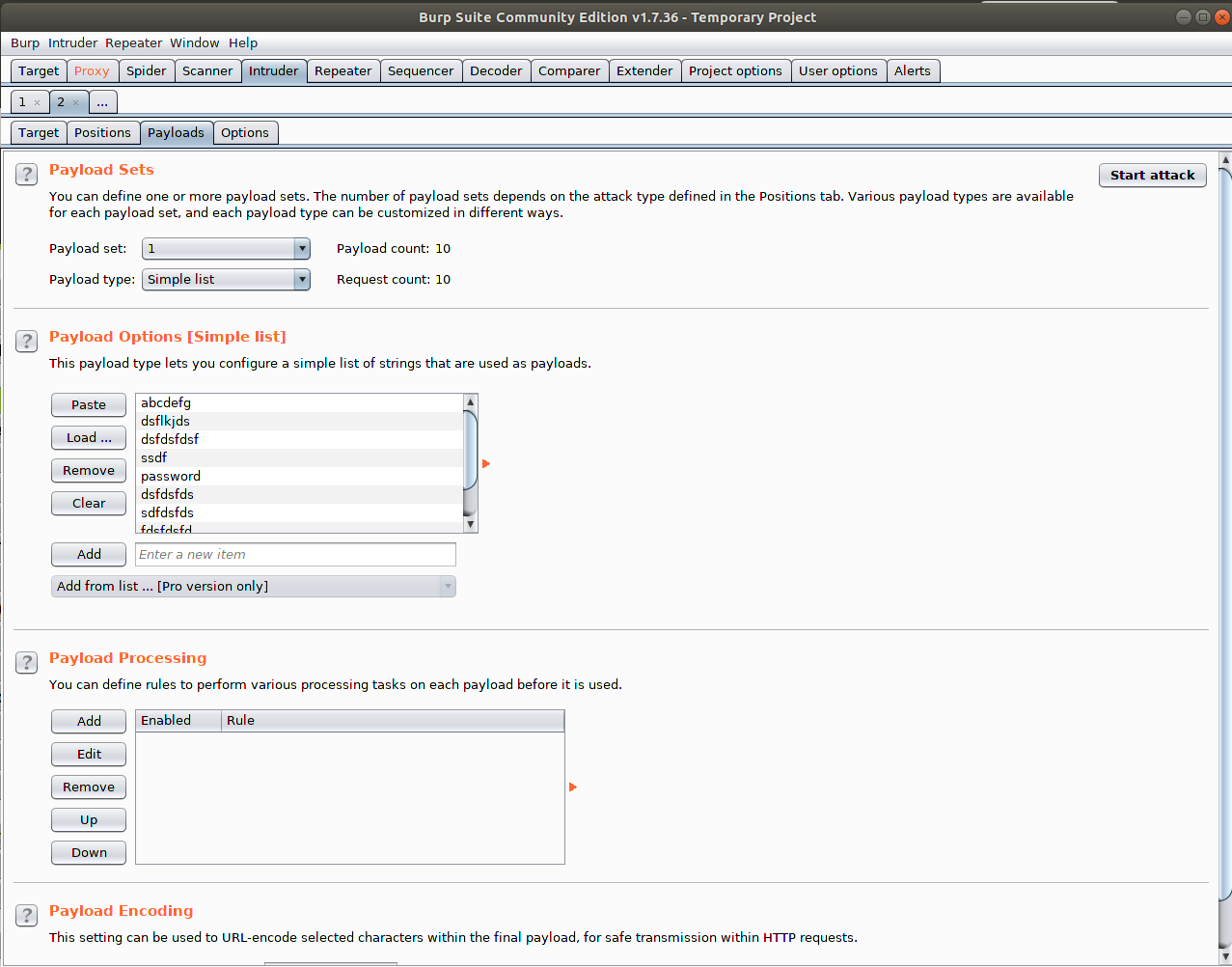Switch to the User options tab
This screenshot has height=967, width=1232.
point(838,71)
